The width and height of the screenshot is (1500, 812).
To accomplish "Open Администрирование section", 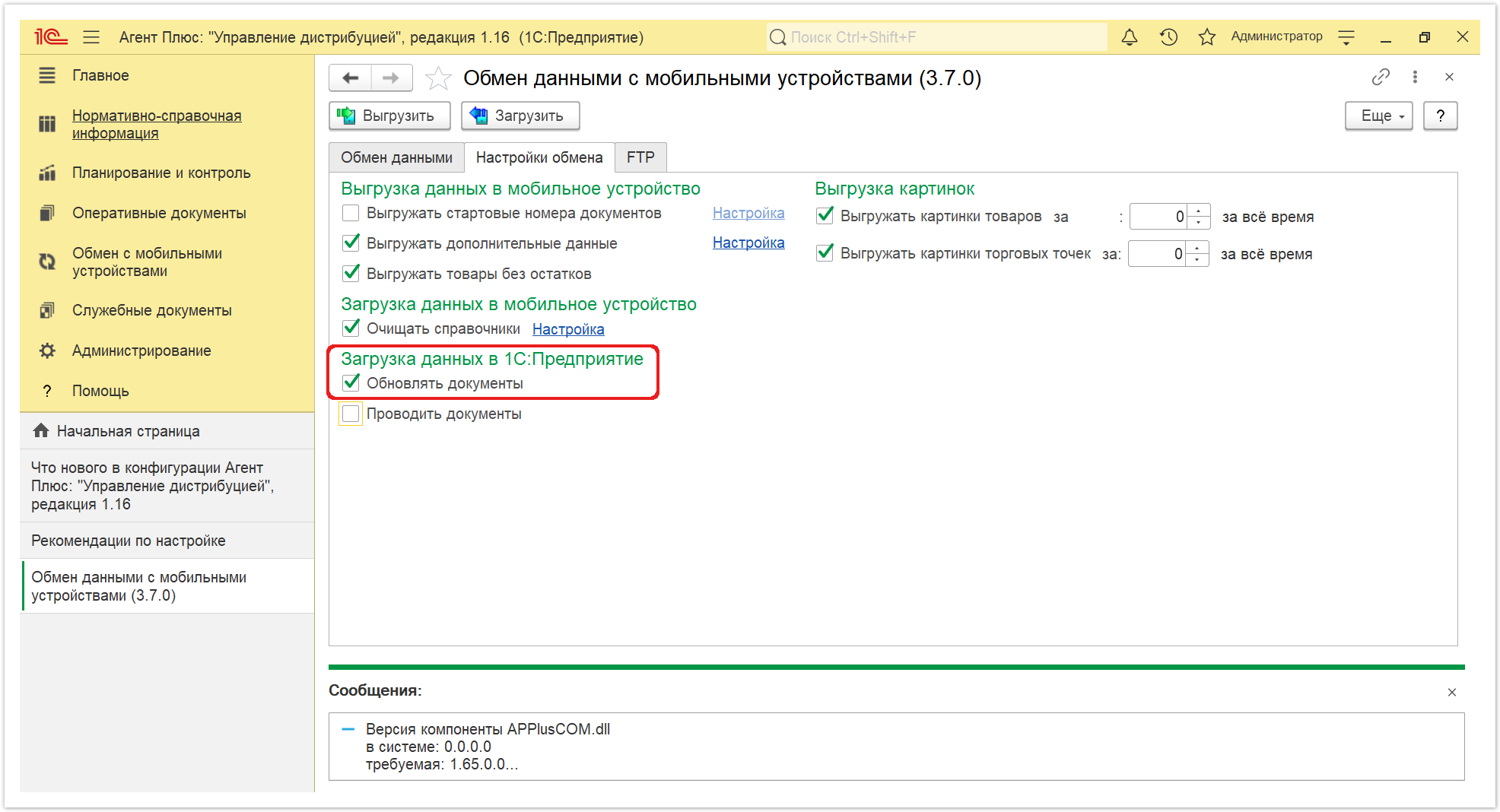I will click(x=141, y=350).
